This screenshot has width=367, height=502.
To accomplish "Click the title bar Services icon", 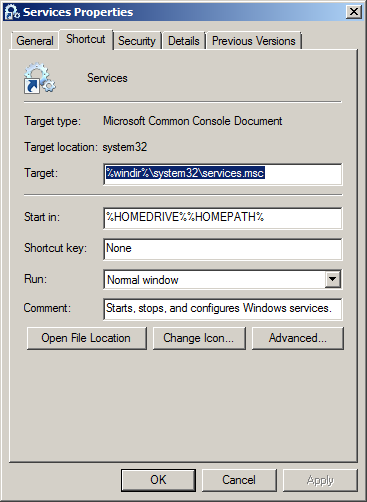I will tap(12, 12).
